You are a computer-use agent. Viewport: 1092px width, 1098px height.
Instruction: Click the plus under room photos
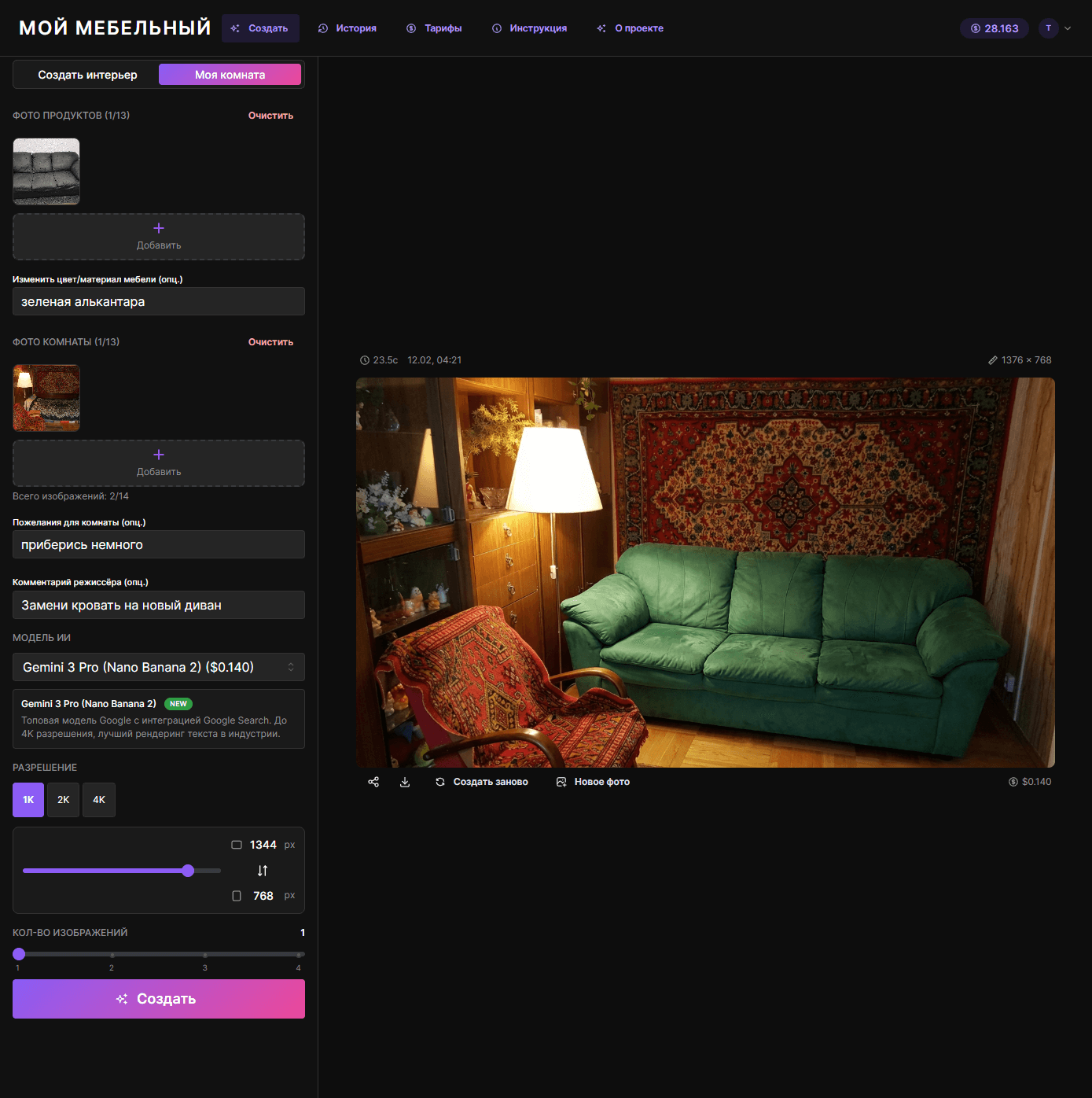pos(159,455)
